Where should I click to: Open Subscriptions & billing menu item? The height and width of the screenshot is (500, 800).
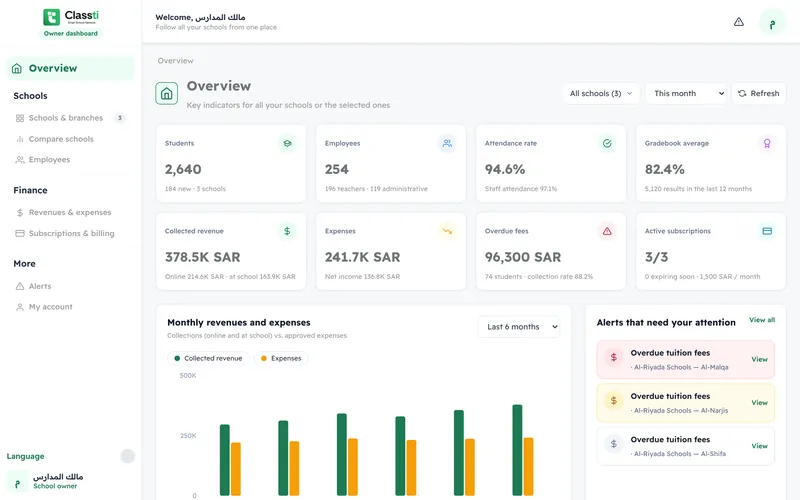pos(70,233)
